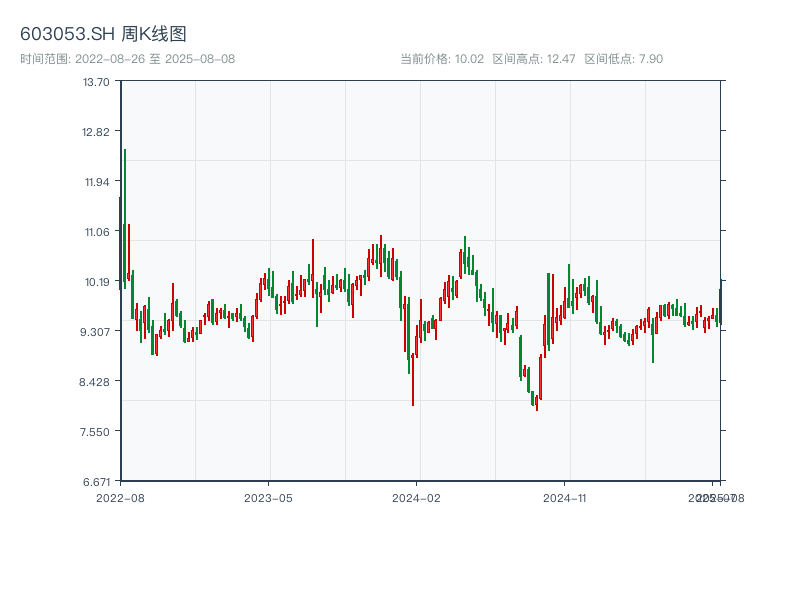Select the 11.94 price axis label

96,182
